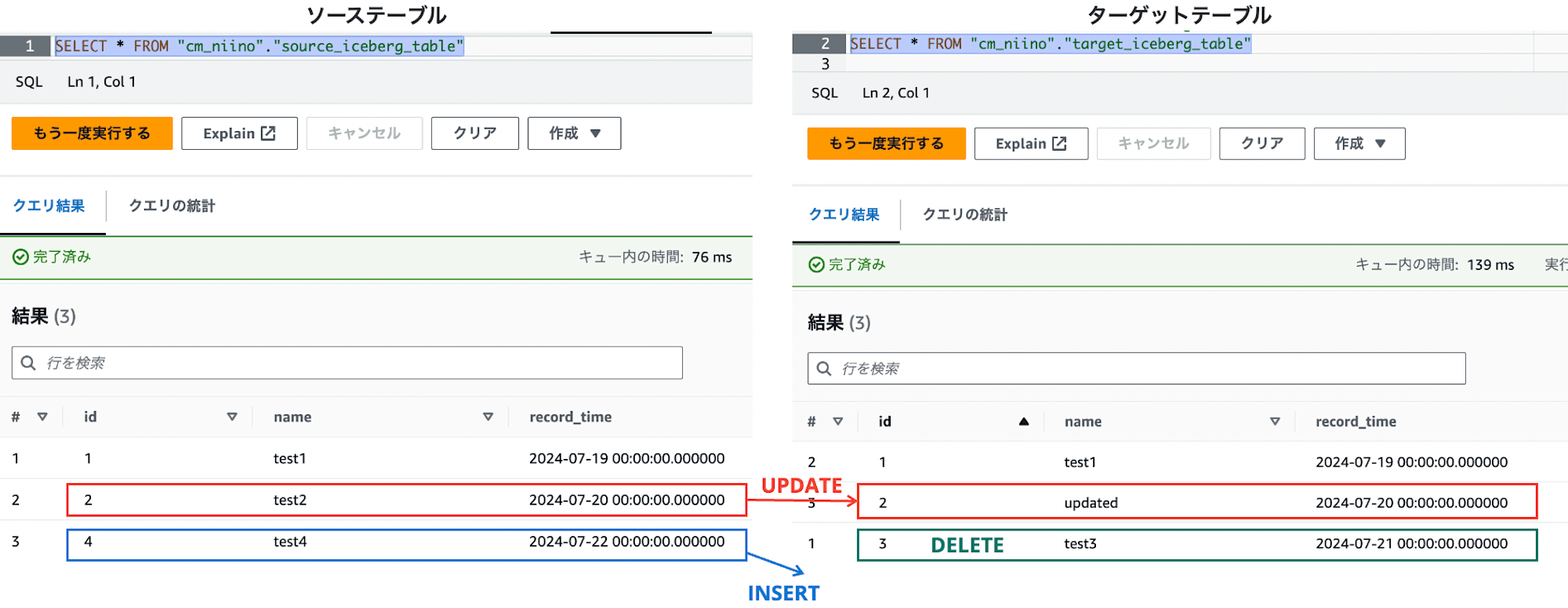The width and height of the screenshot is (1568, 608).
Task: Click record_time column header in source table
Action: 570,417
